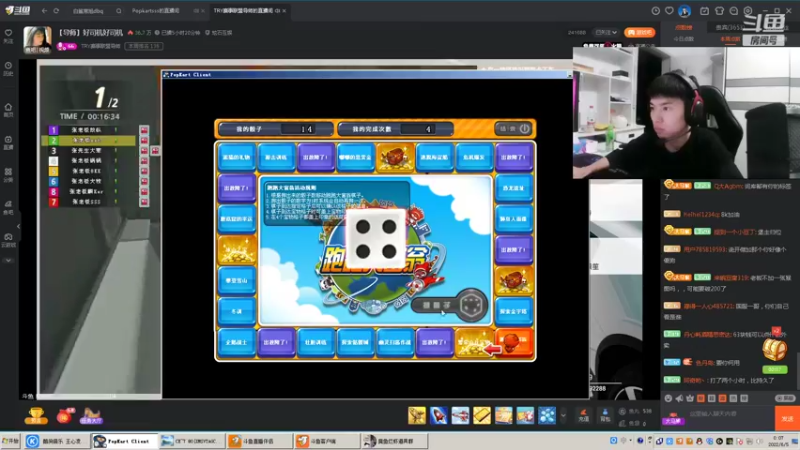Go back with the back arrow
The width and height of the screenshot is (800, 450).
(44, 11)
